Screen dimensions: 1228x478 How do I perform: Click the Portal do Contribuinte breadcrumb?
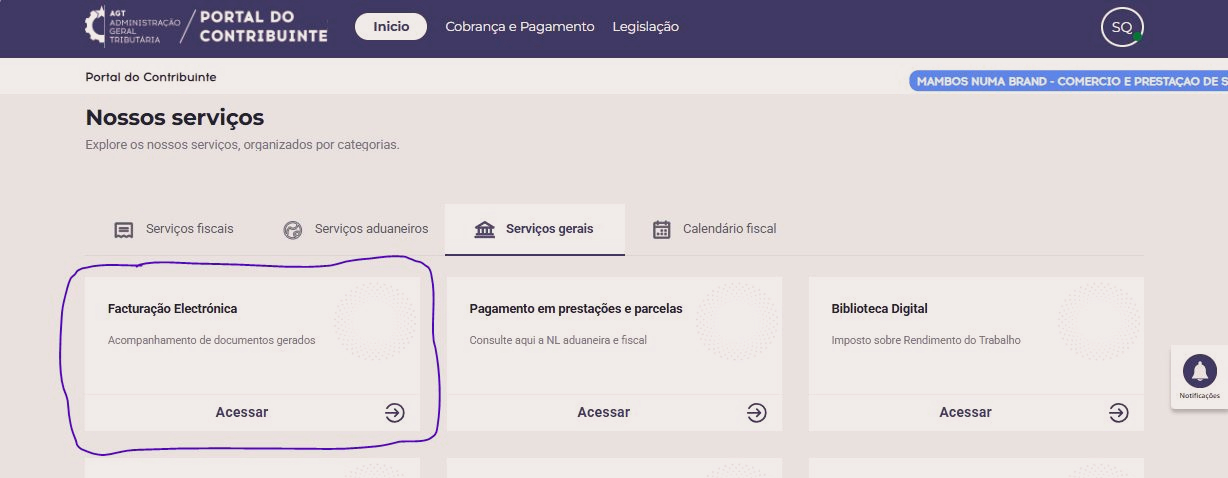point(151,77)
